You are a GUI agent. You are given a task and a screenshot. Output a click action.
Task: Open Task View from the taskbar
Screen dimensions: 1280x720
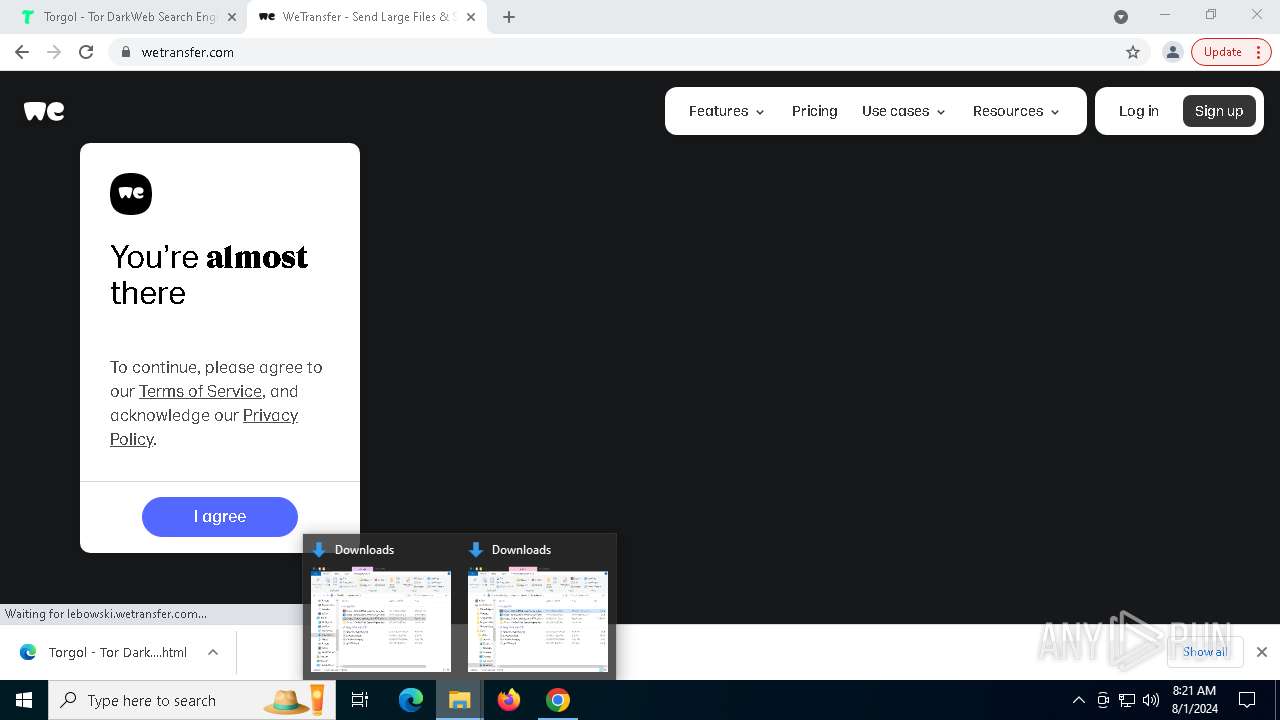coord(360,700)
